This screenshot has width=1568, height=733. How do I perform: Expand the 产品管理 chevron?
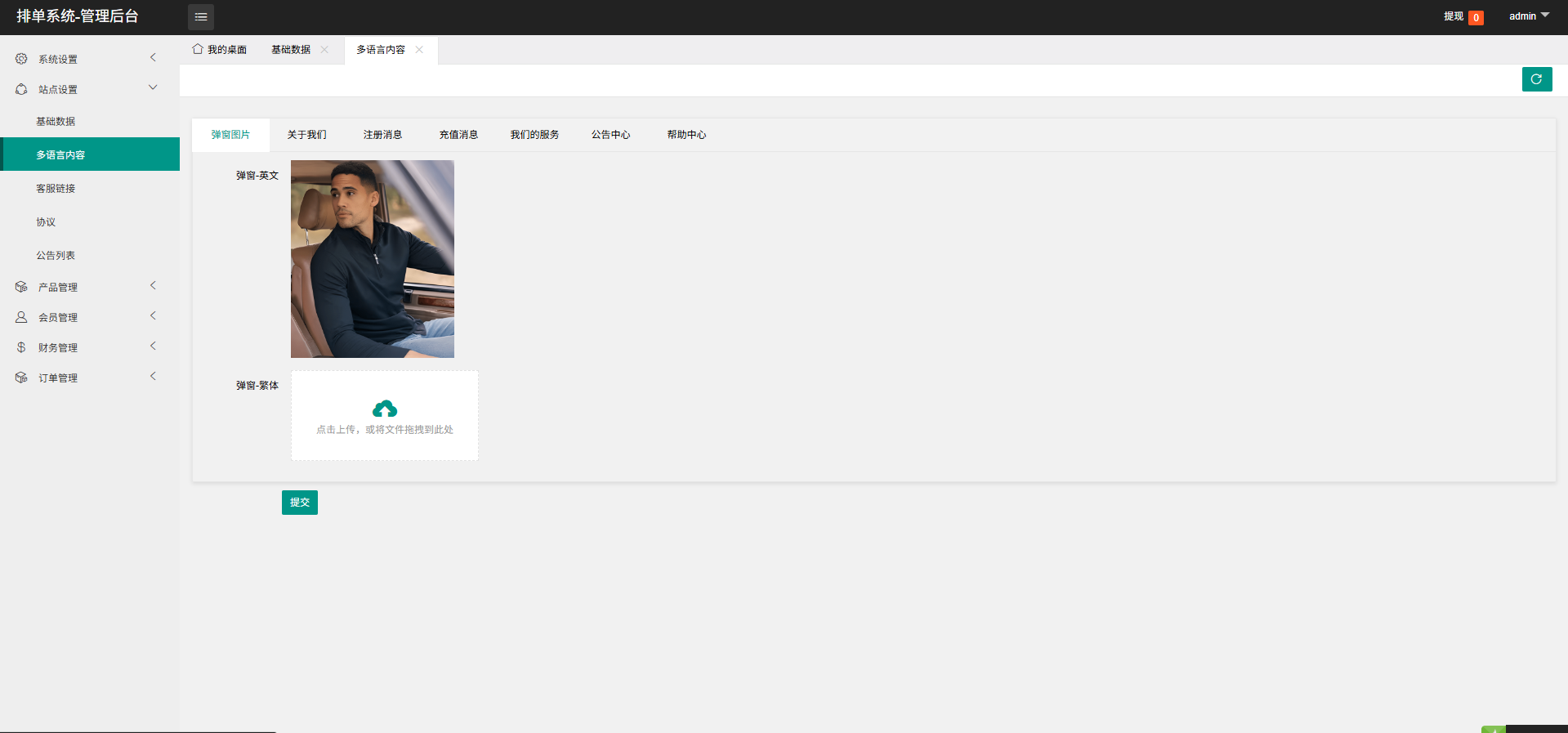click(x=153, y=285)
